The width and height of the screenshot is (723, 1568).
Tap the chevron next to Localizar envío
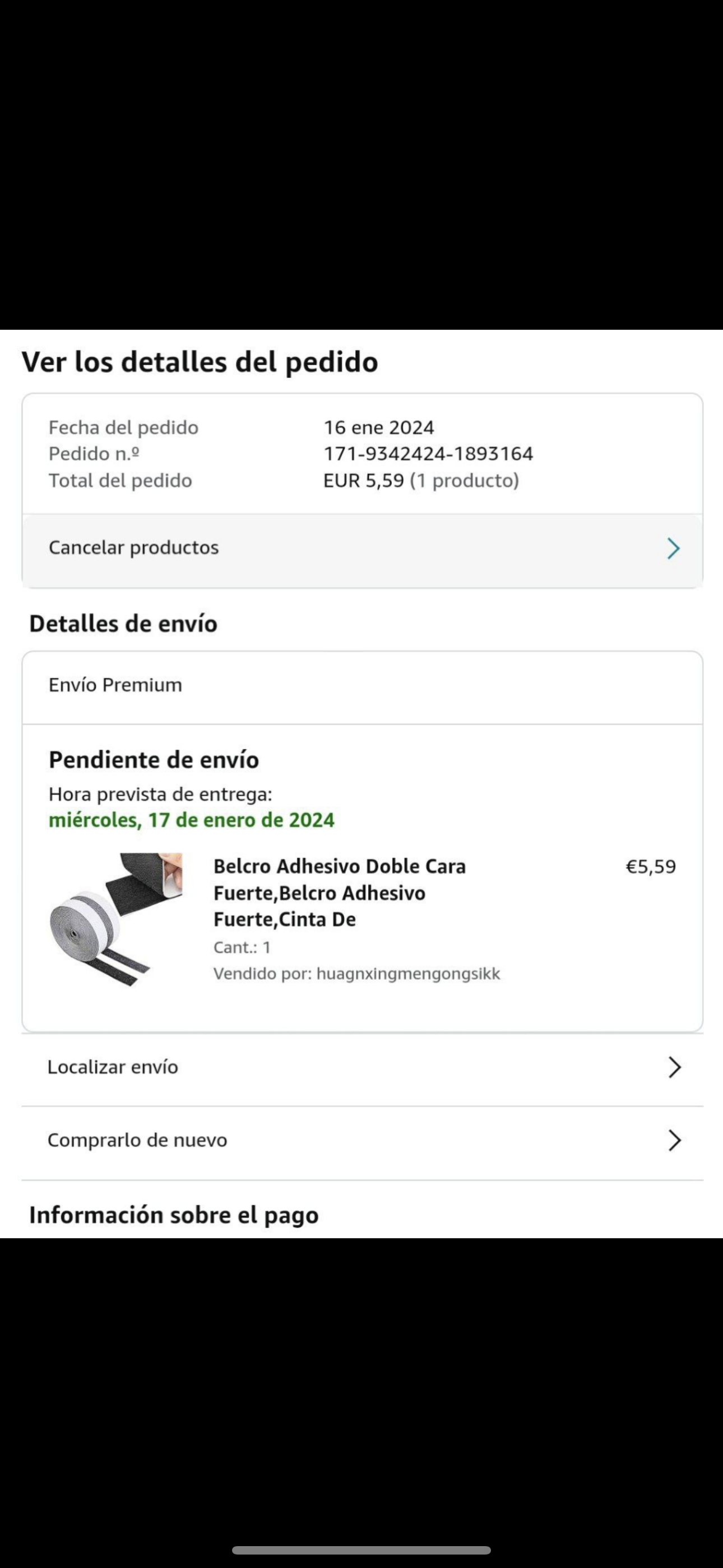[x=674, y=1067]
